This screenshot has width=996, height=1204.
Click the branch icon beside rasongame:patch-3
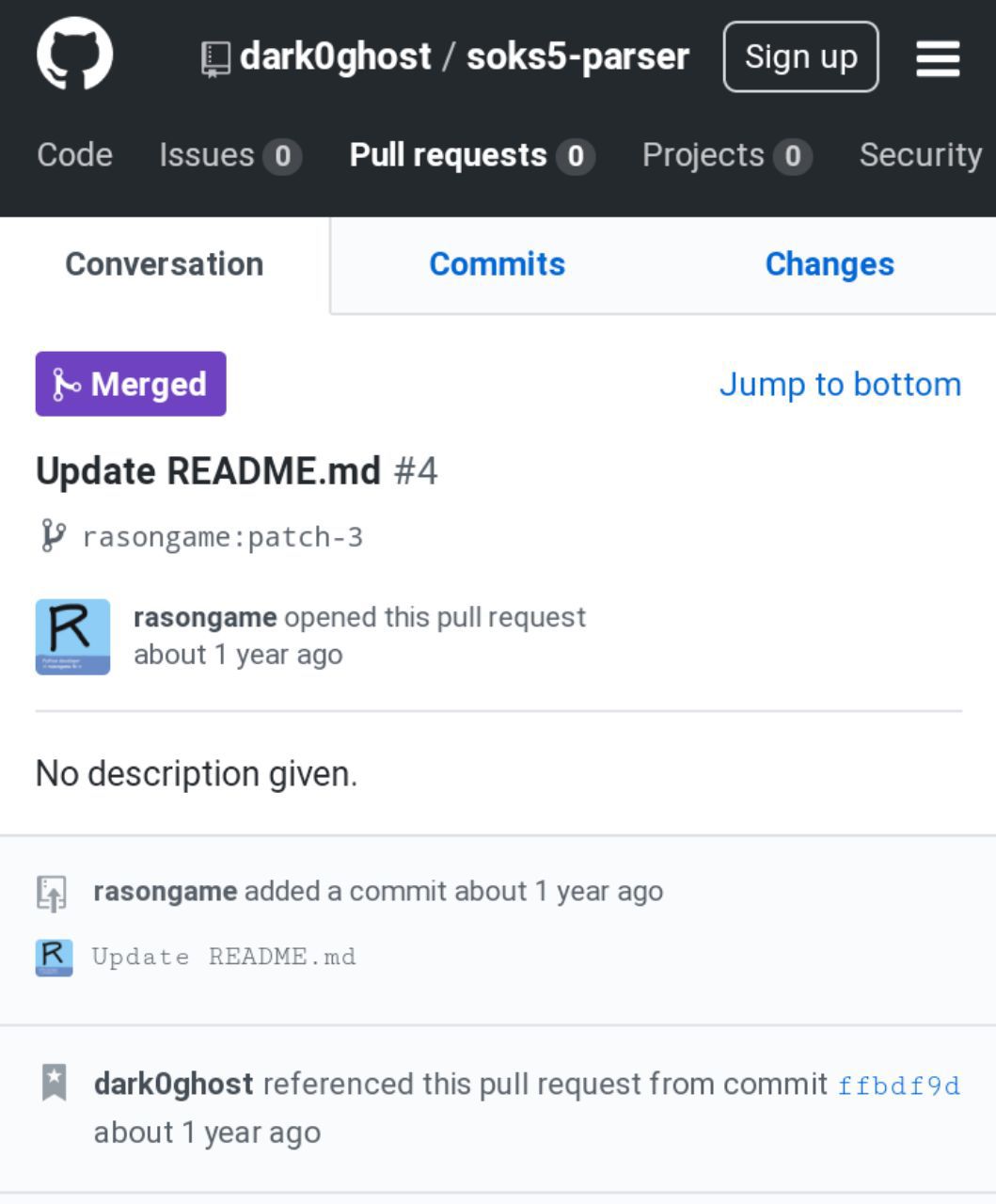[54, 536]
